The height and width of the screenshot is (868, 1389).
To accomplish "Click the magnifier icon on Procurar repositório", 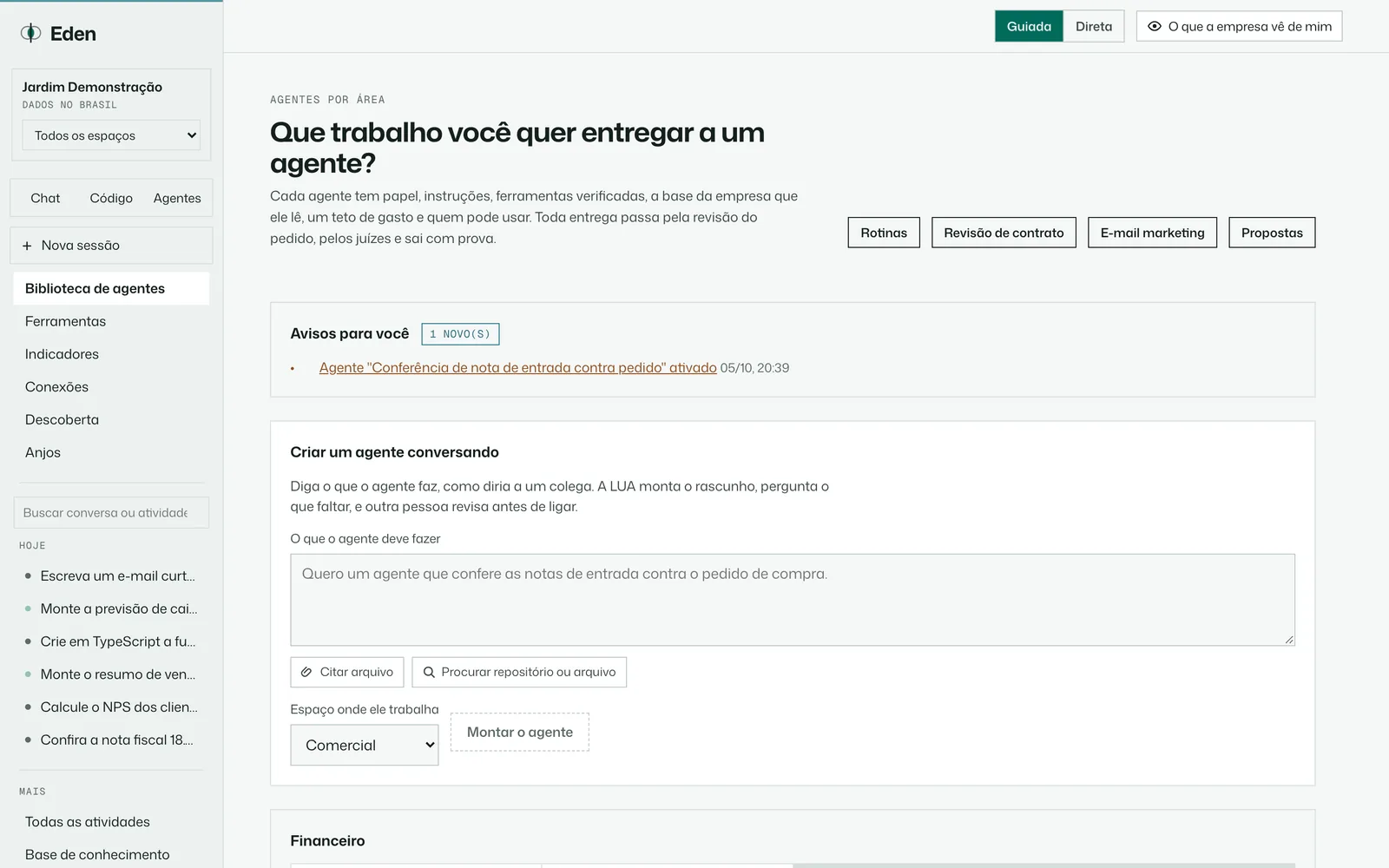I will point(429,672).
